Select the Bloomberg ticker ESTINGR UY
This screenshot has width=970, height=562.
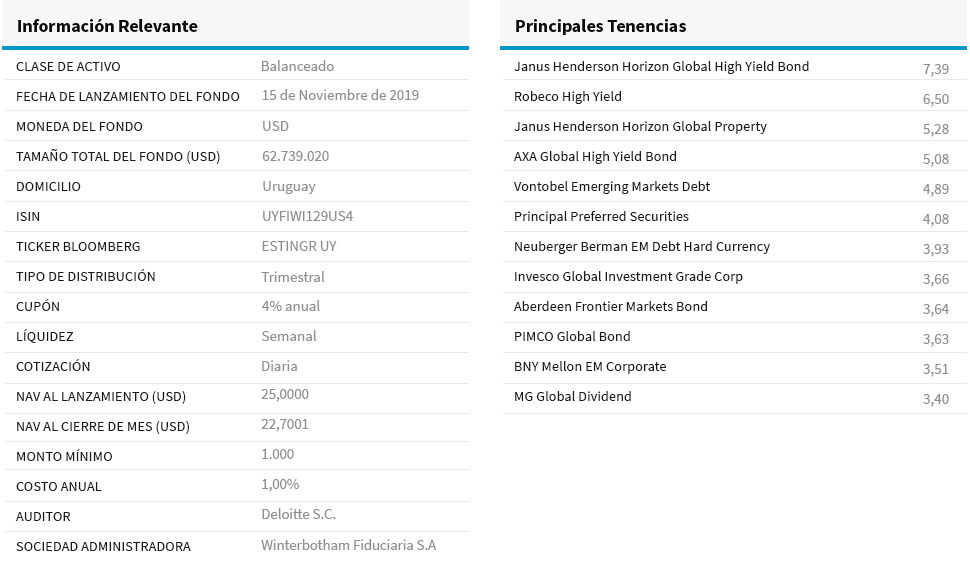[x=300, y=246]
